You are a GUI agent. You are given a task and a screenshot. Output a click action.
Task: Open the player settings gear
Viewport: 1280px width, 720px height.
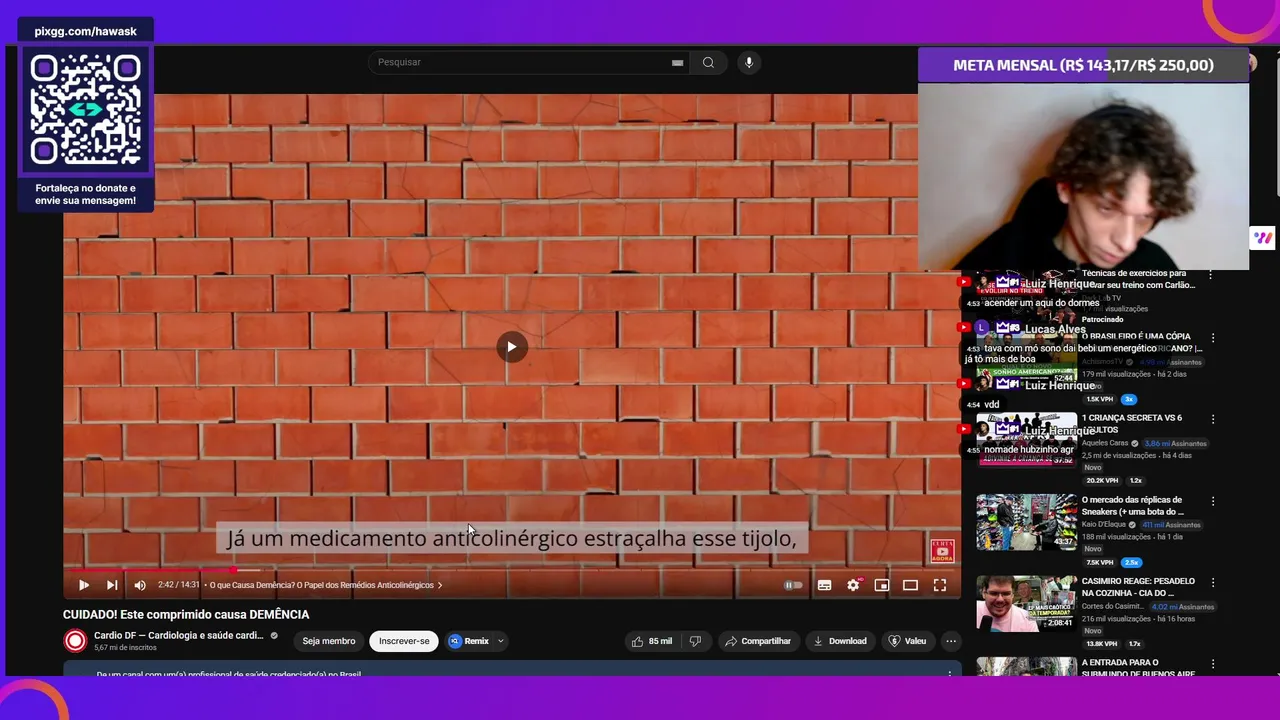coord(853,585)
